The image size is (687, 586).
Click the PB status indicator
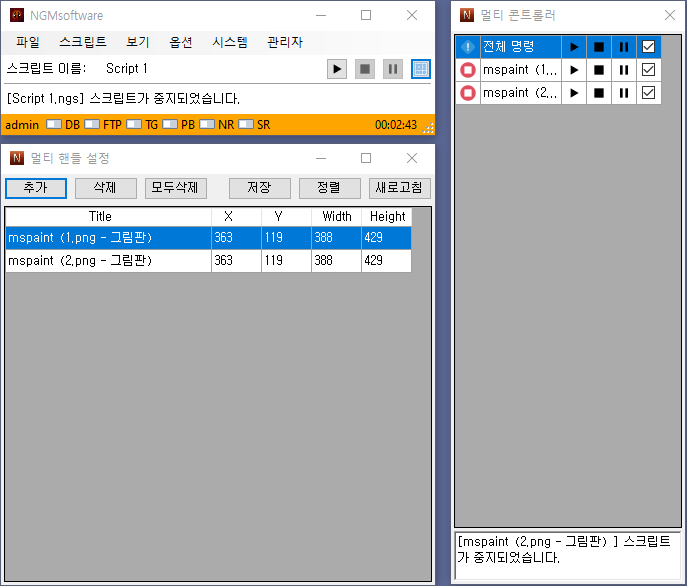click(178, 125)
